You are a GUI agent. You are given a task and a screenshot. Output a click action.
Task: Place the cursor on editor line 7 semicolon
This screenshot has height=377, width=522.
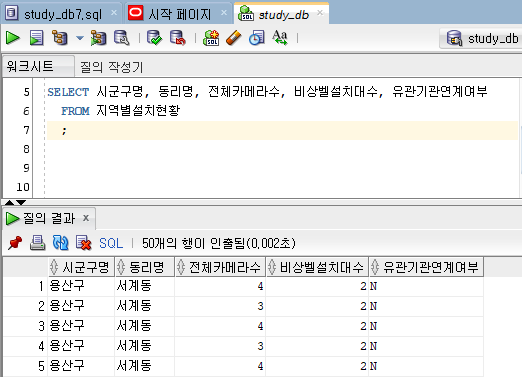click(64, 130)
